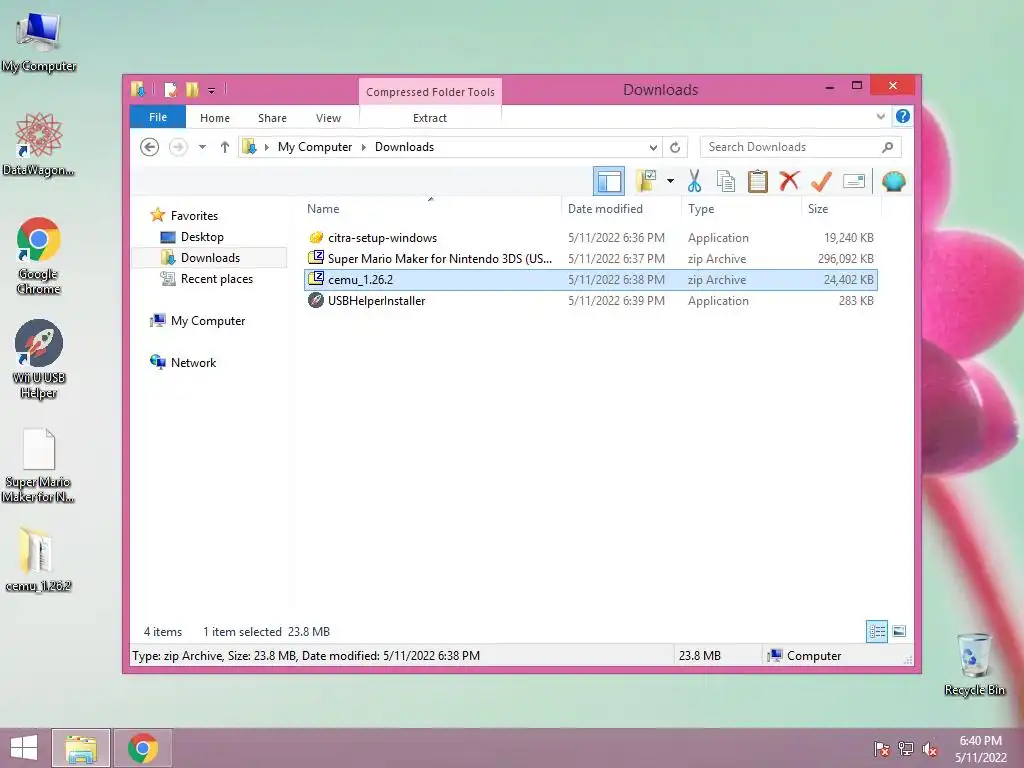
Task: Click the Paste clipboard icon
Action: (x=758, y=181)
